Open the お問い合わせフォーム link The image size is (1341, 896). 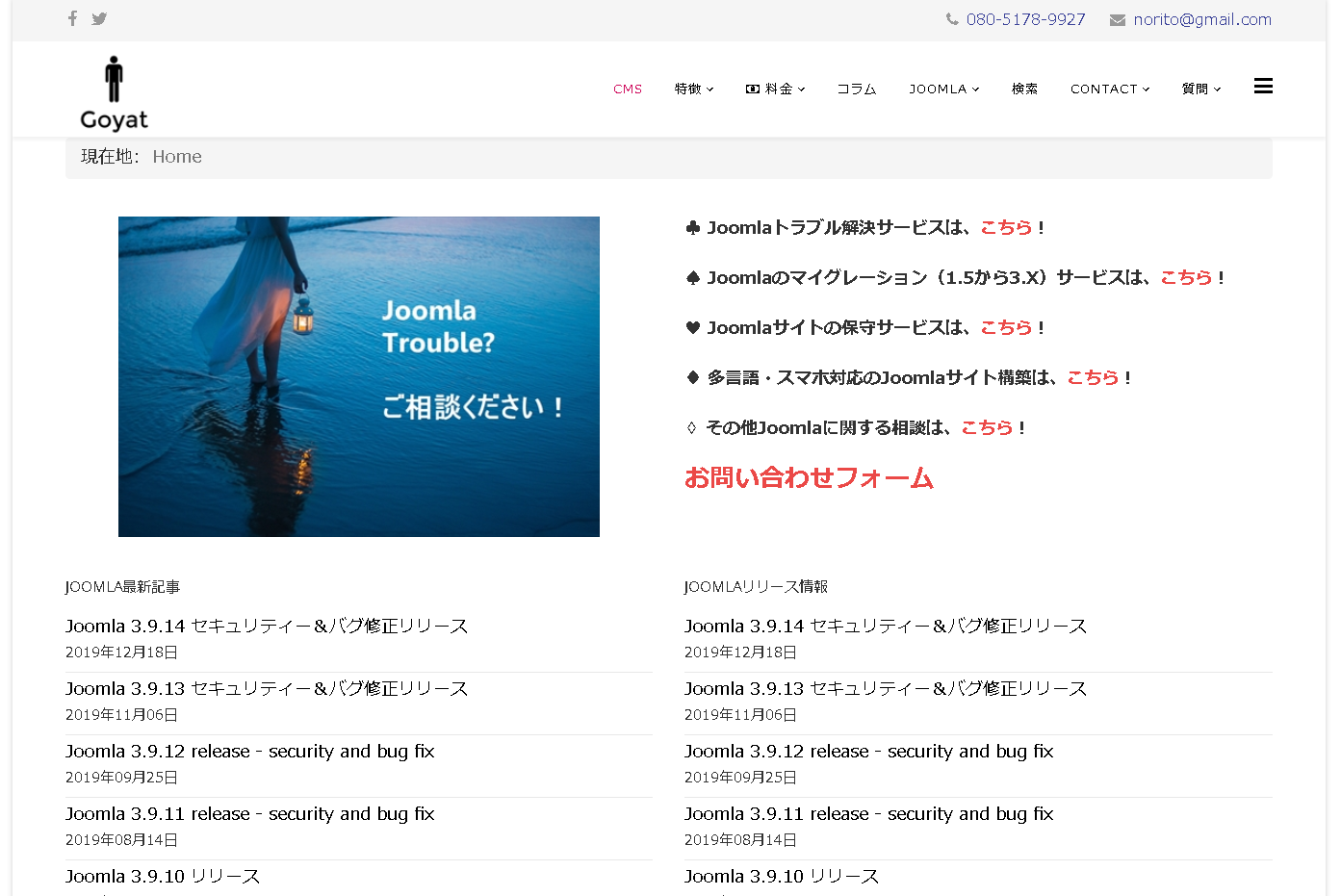click(809, 477)
